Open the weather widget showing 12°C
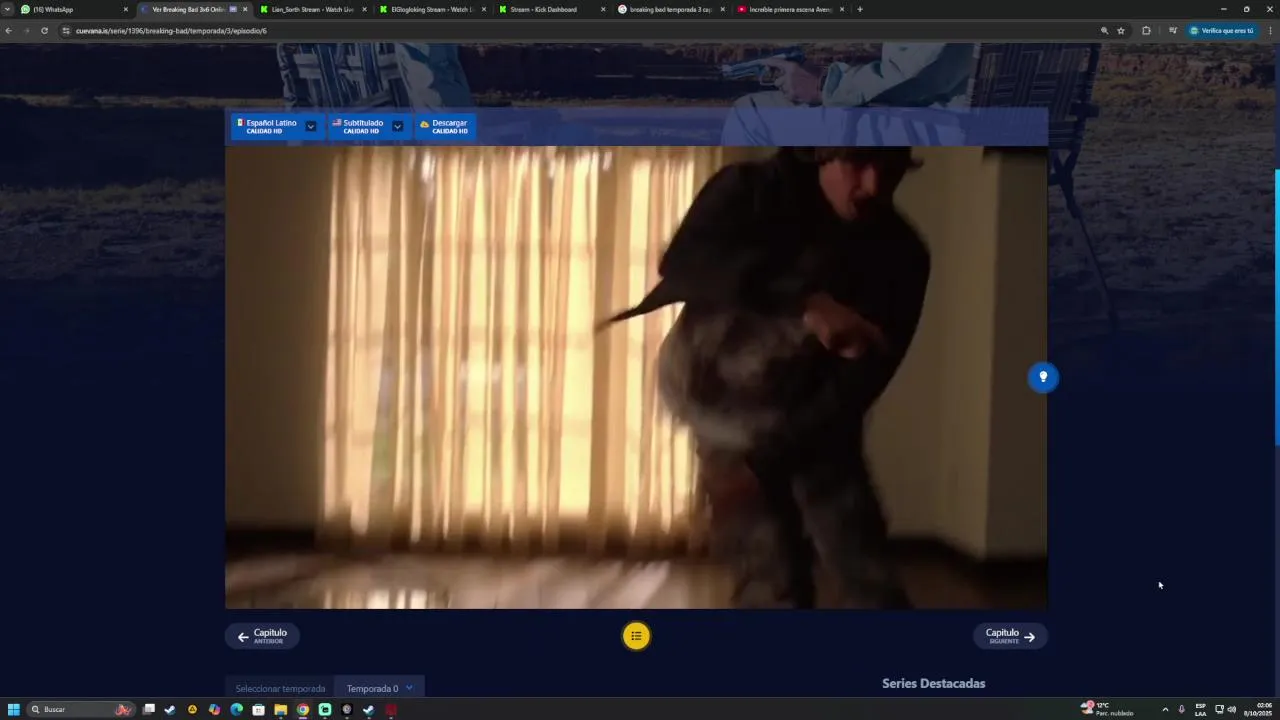Viewport: 1280px width, 720px height. 1107,709
